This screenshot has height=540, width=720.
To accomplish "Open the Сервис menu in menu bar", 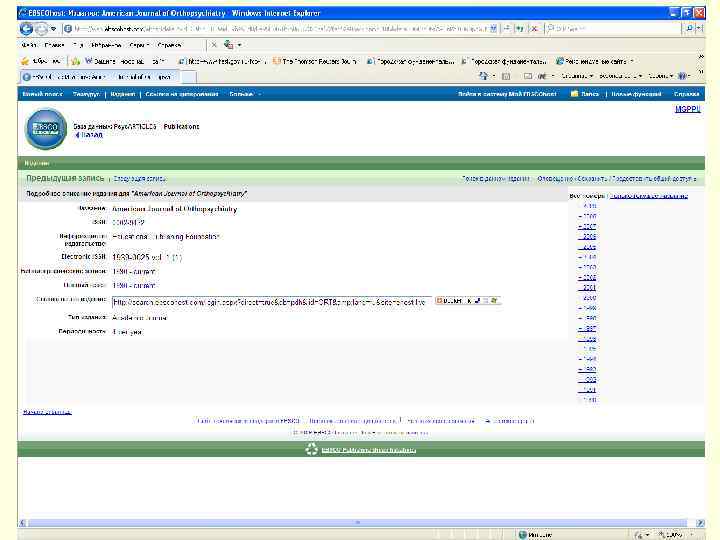I will pyautogui.click(x=140, y=45).
